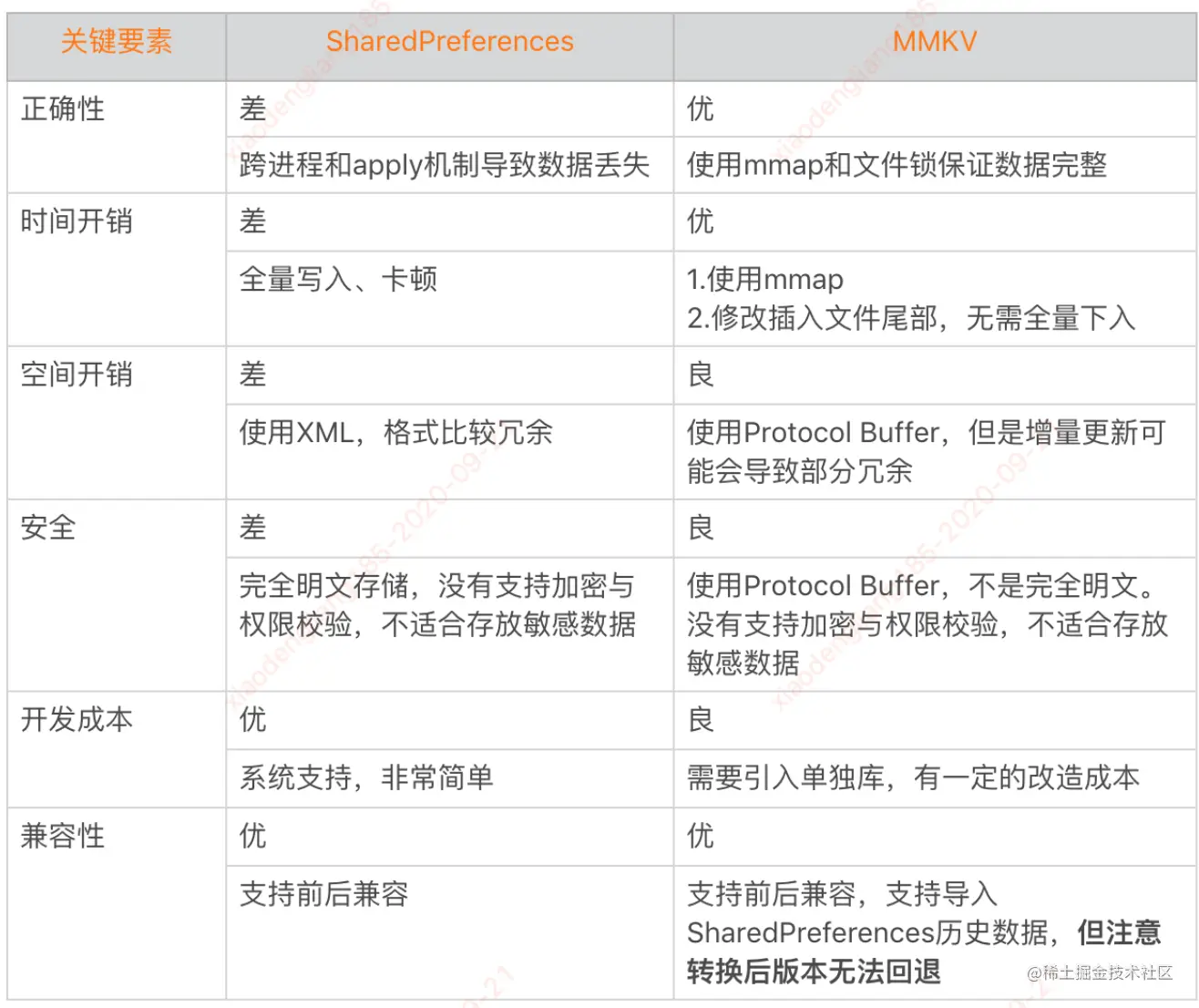1199x1008 pixels.
Task: Click MMKV rating "良" in 开发成本 row
Action: click(934, 720)
